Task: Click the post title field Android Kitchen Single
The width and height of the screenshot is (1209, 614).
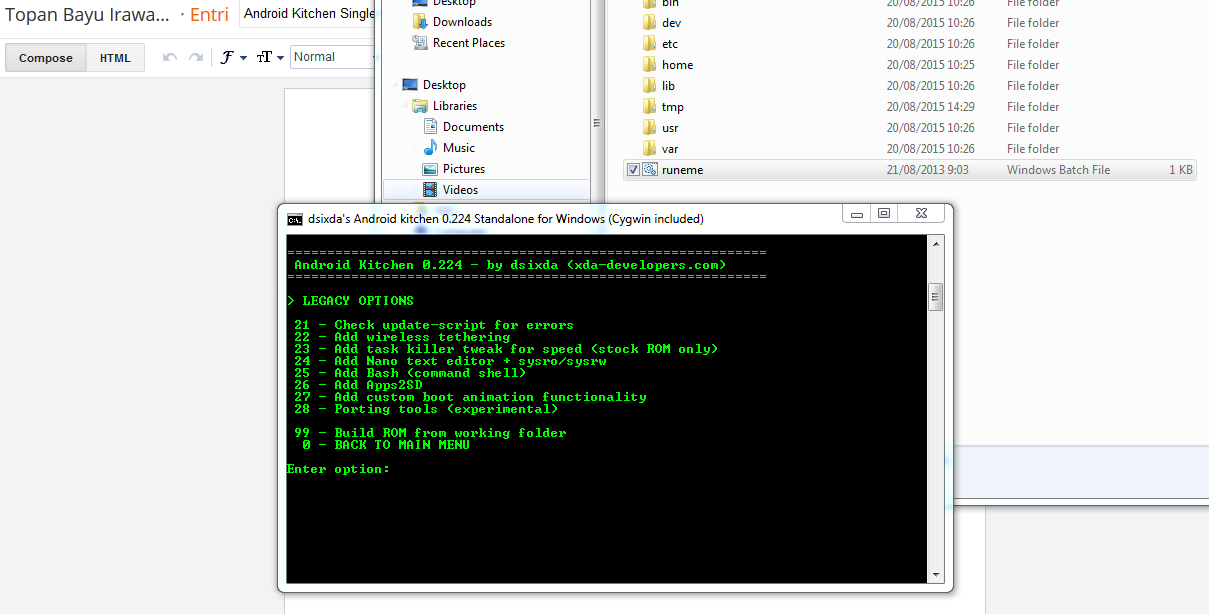Action: tap(309, 14)
